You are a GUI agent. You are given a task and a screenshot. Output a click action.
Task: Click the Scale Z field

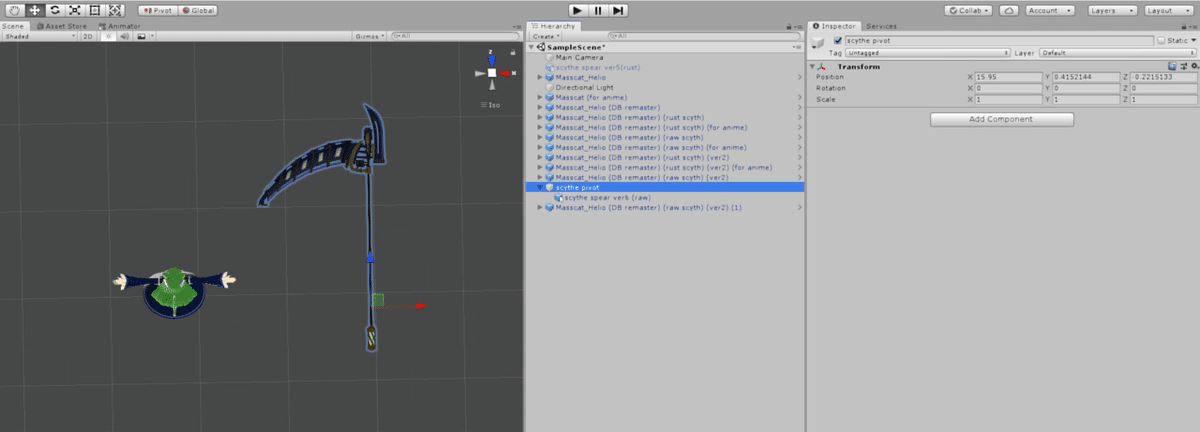(x=1164, y=99)
